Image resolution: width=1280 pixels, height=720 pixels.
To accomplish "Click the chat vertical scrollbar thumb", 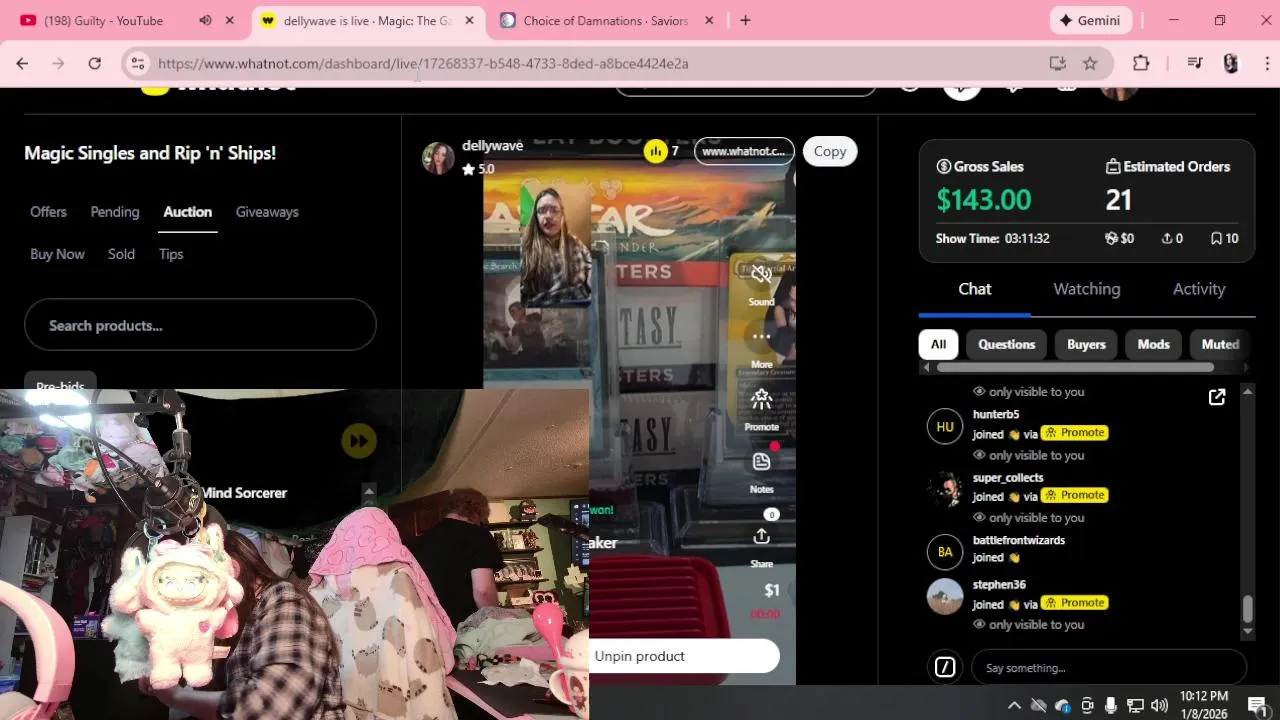I will (1247, 609).
